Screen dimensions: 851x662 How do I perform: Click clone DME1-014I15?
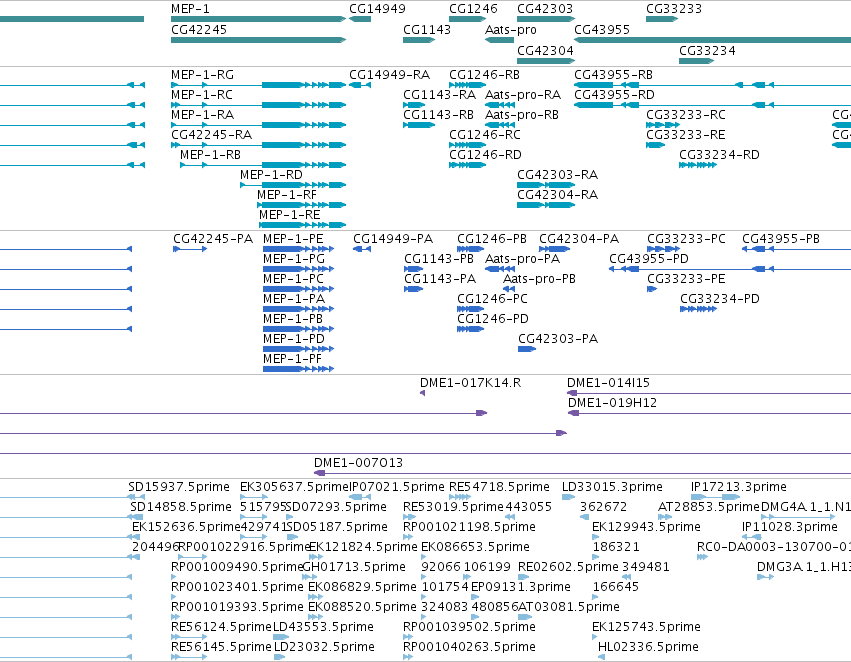(x=709, y=393)
